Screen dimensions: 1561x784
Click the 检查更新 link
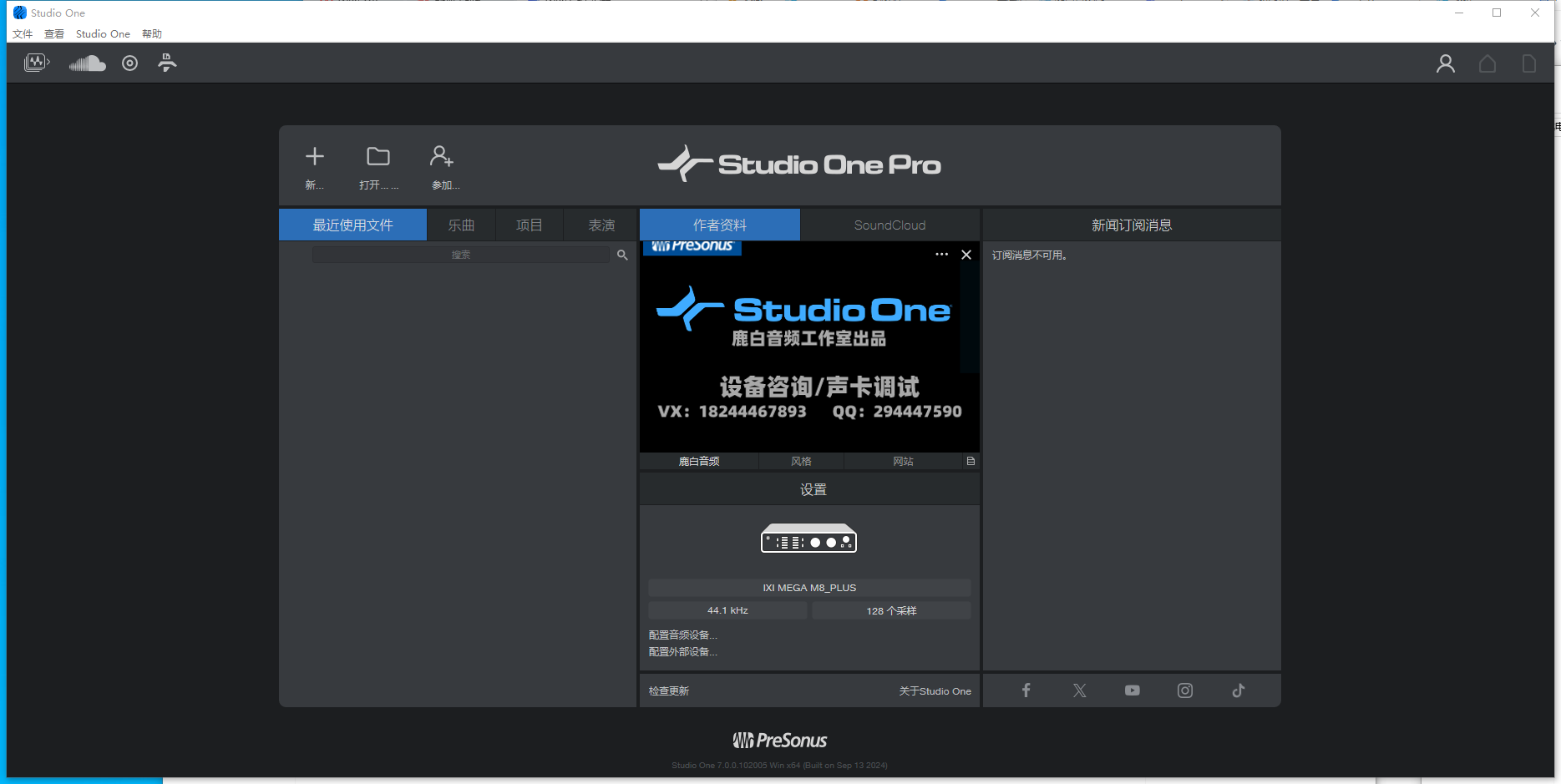click(x=669, y=691)
